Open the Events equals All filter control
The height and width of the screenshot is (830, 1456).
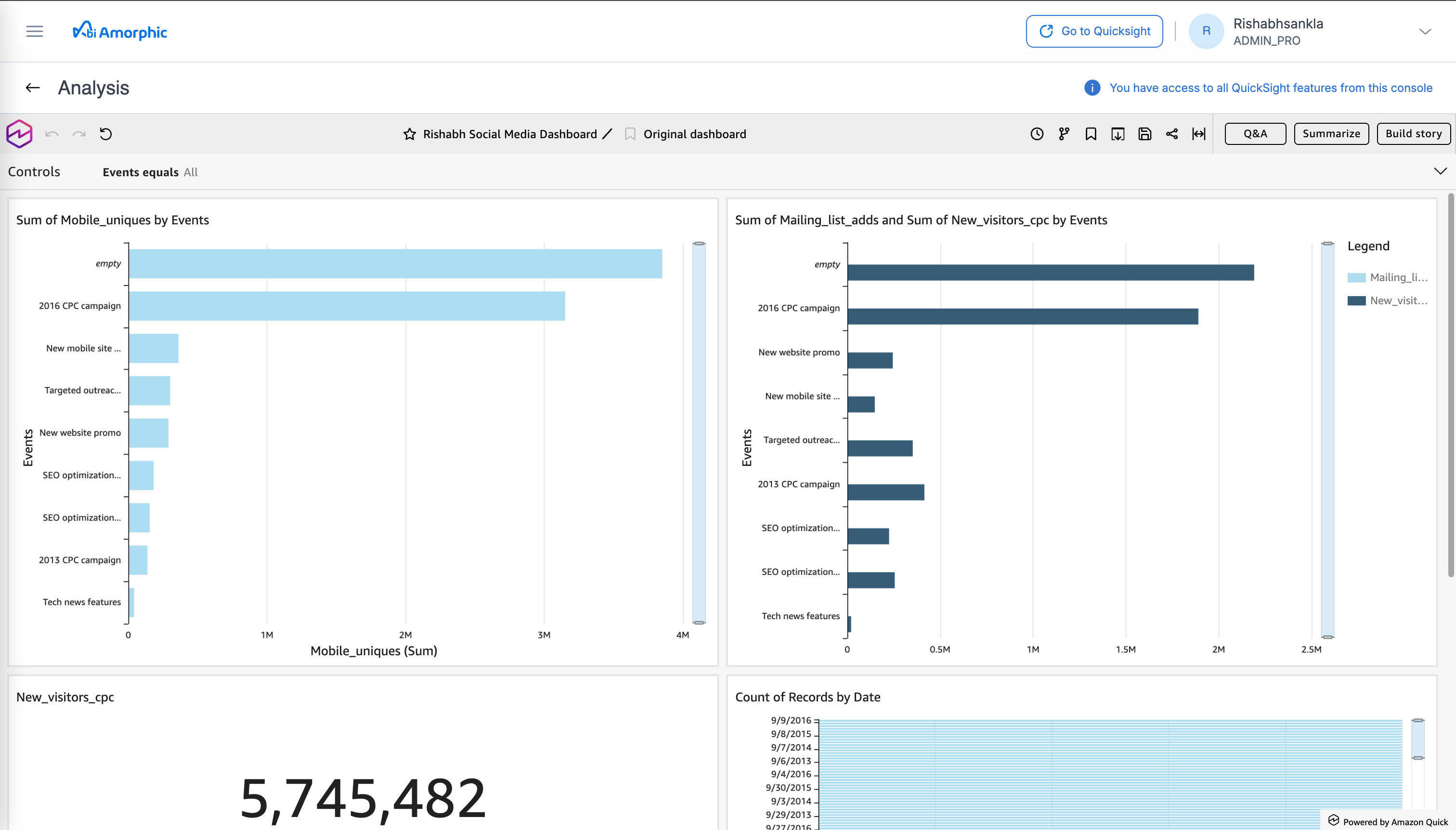pos(151,171)
